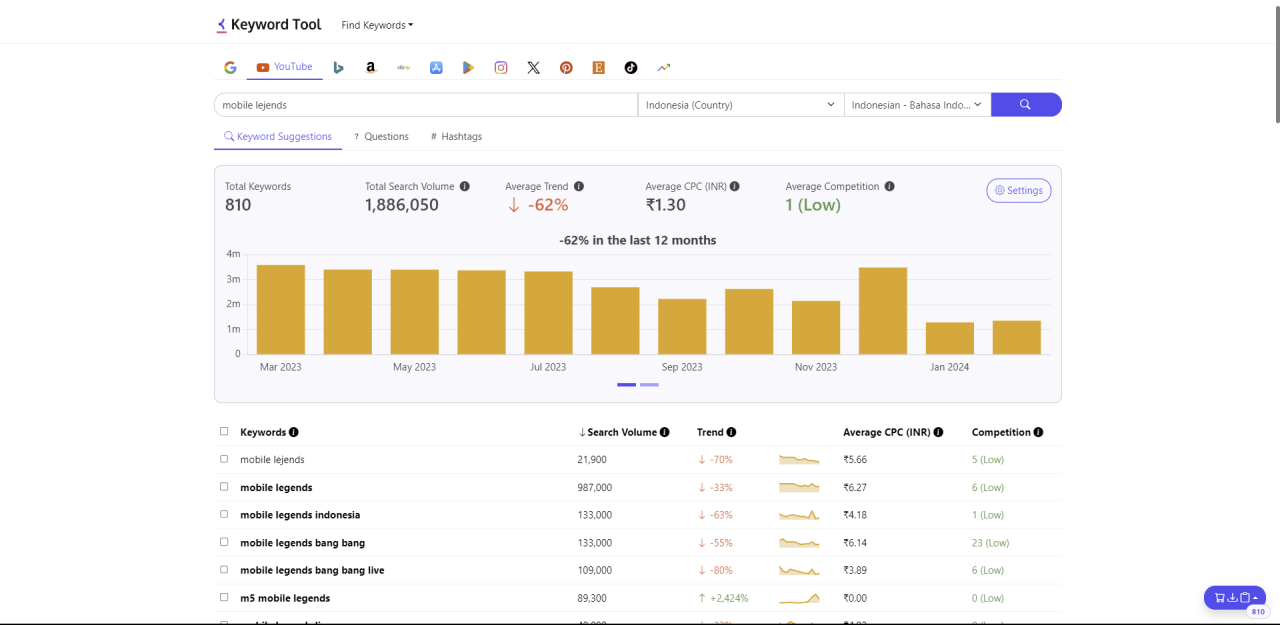This screenshot has height=625, width=1280.
Task: Open the Settings button in stats panel
Action: 1018,191
